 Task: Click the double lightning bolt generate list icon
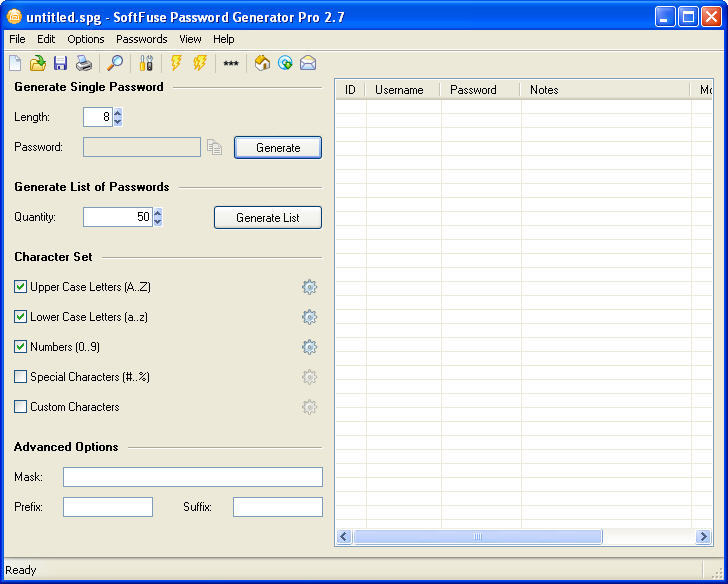pyautogui.click(x=200, y=63)
